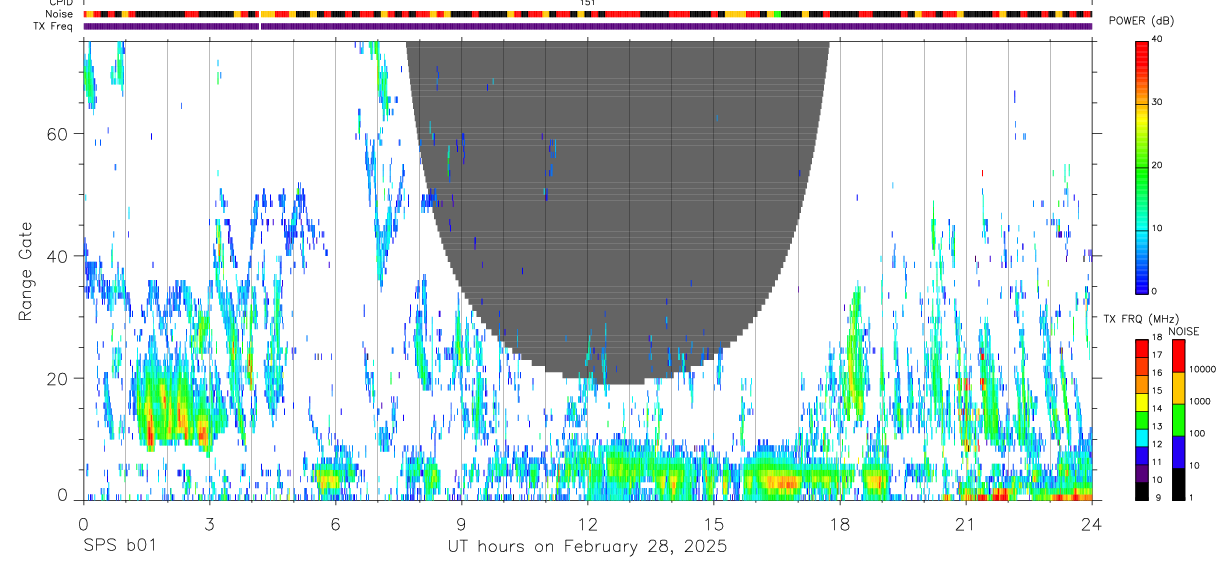Select the 'NOISE' legend title
Viewport: 1228px width, 567px height.
pyautogui.click(x=1183, y=331)
